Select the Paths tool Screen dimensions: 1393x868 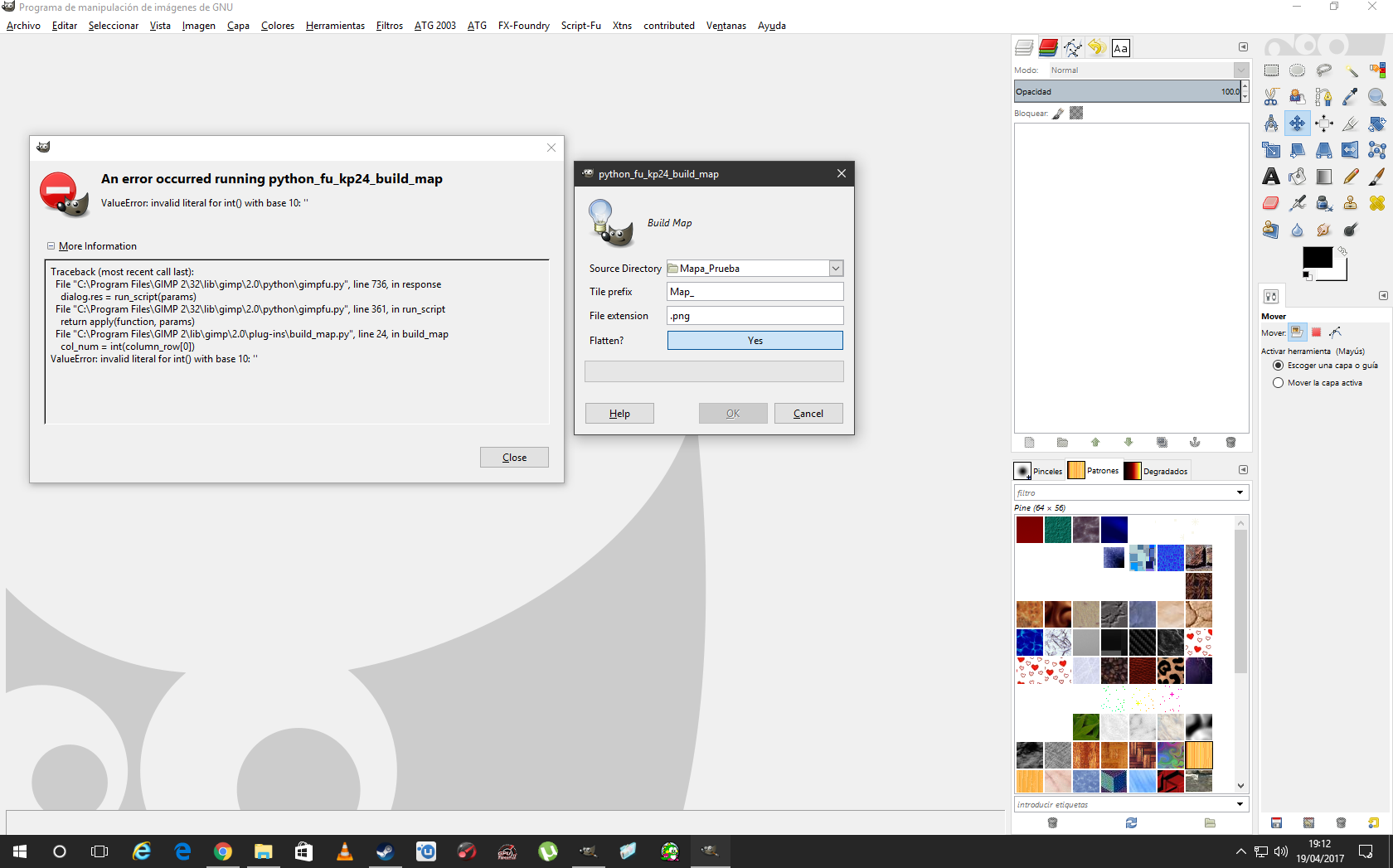[x=1324, y=97]
